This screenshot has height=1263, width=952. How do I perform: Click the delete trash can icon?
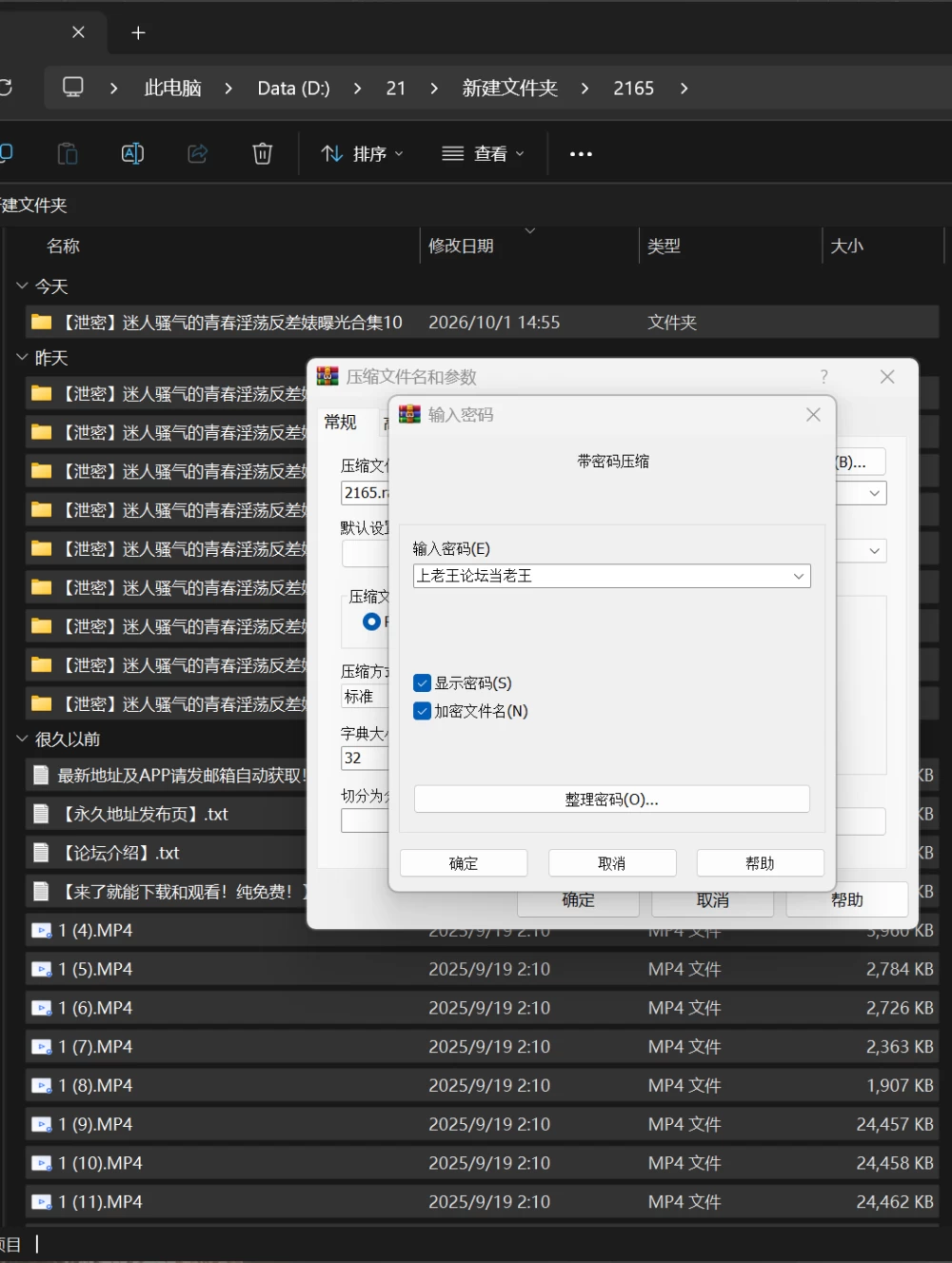[x=263, y=153]
